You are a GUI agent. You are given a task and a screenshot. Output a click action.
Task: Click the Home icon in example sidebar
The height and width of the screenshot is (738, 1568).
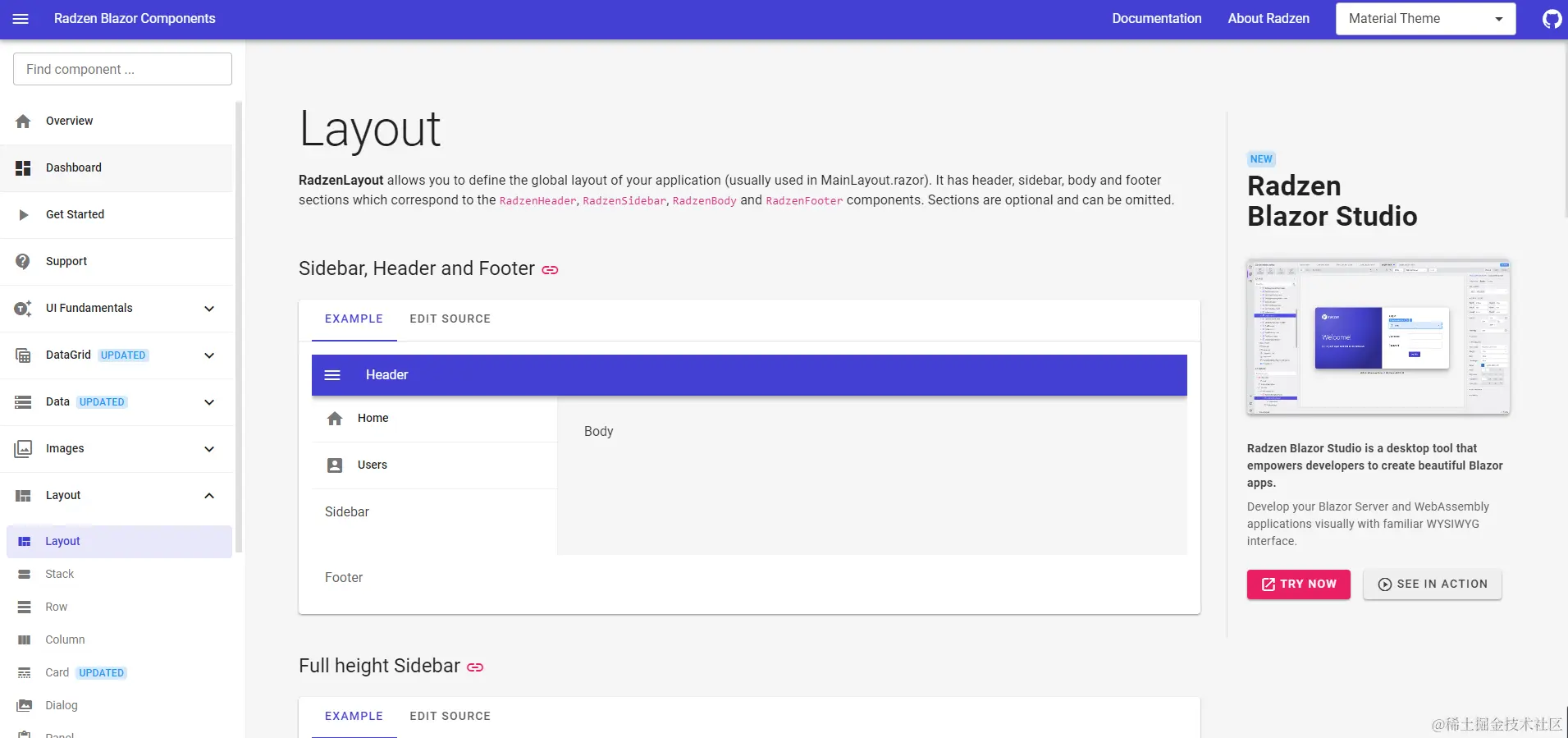pos(335,419)
